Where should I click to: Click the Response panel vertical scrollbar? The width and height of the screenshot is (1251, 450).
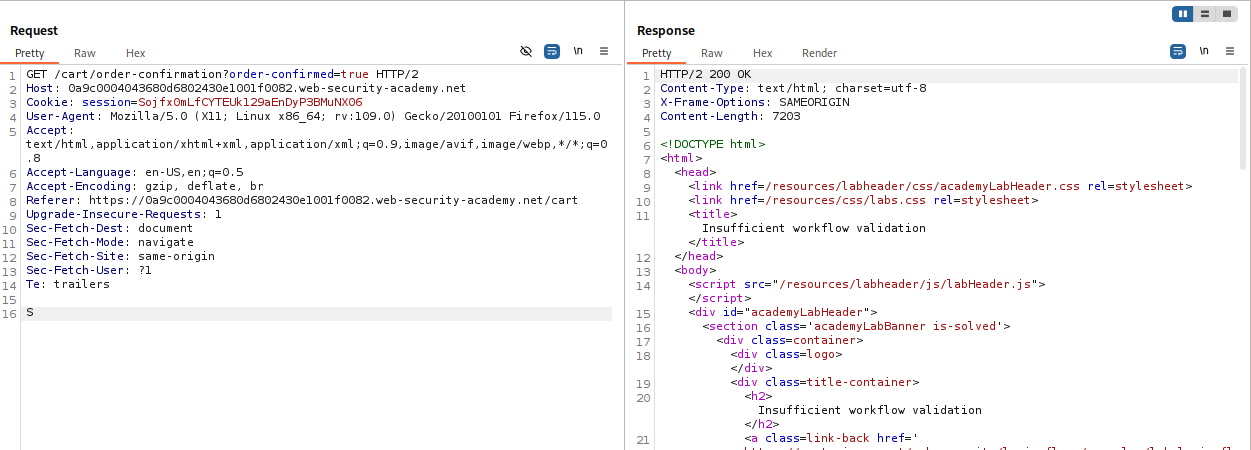click(x=1244, y=120)
